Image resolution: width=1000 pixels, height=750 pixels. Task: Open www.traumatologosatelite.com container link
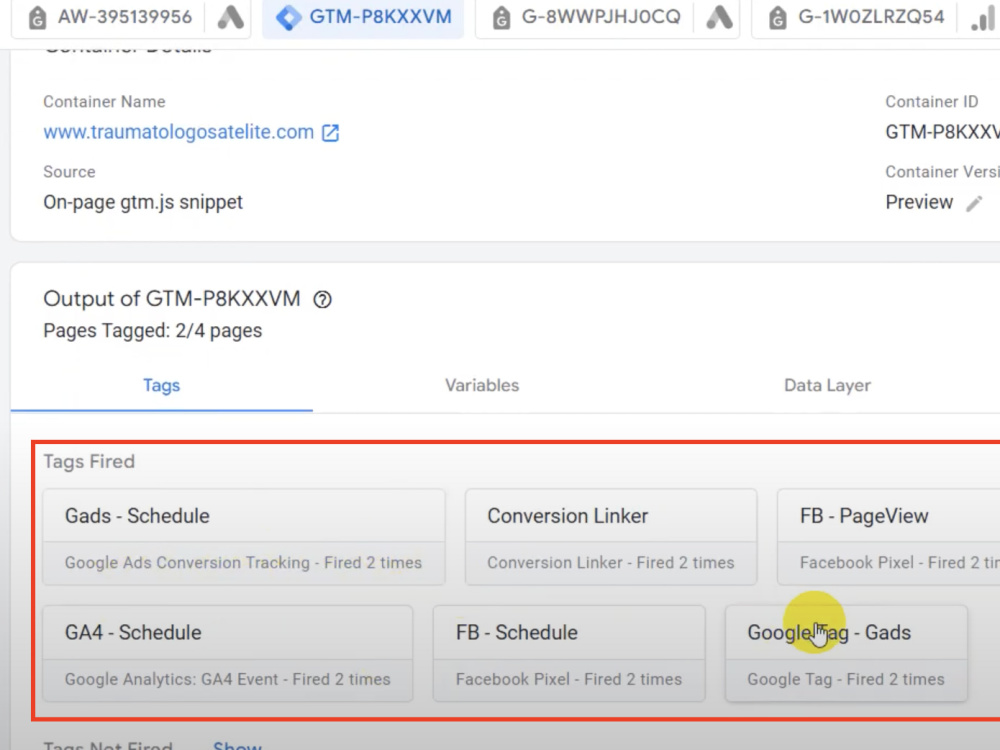(x=179, y=132)
